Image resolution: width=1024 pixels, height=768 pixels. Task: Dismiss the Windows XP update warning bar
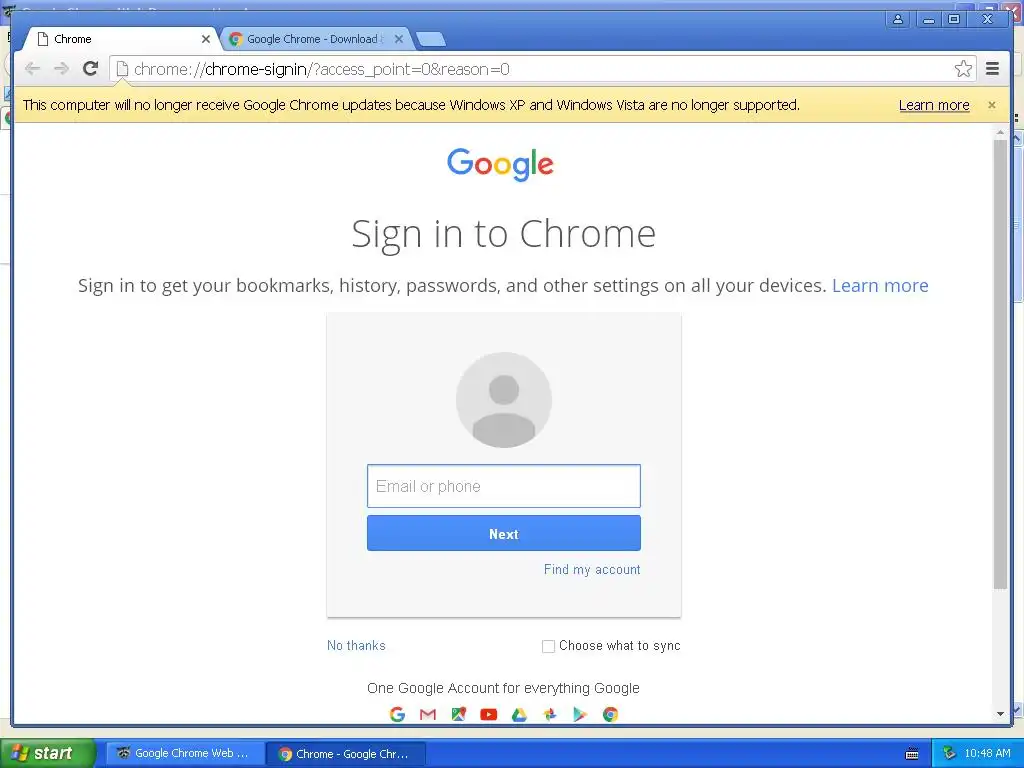point(991,105)
